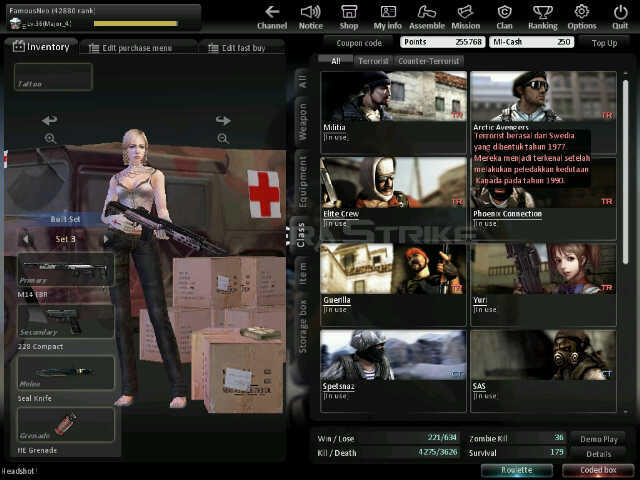Open the Inventory tab

tap(41, 47)
